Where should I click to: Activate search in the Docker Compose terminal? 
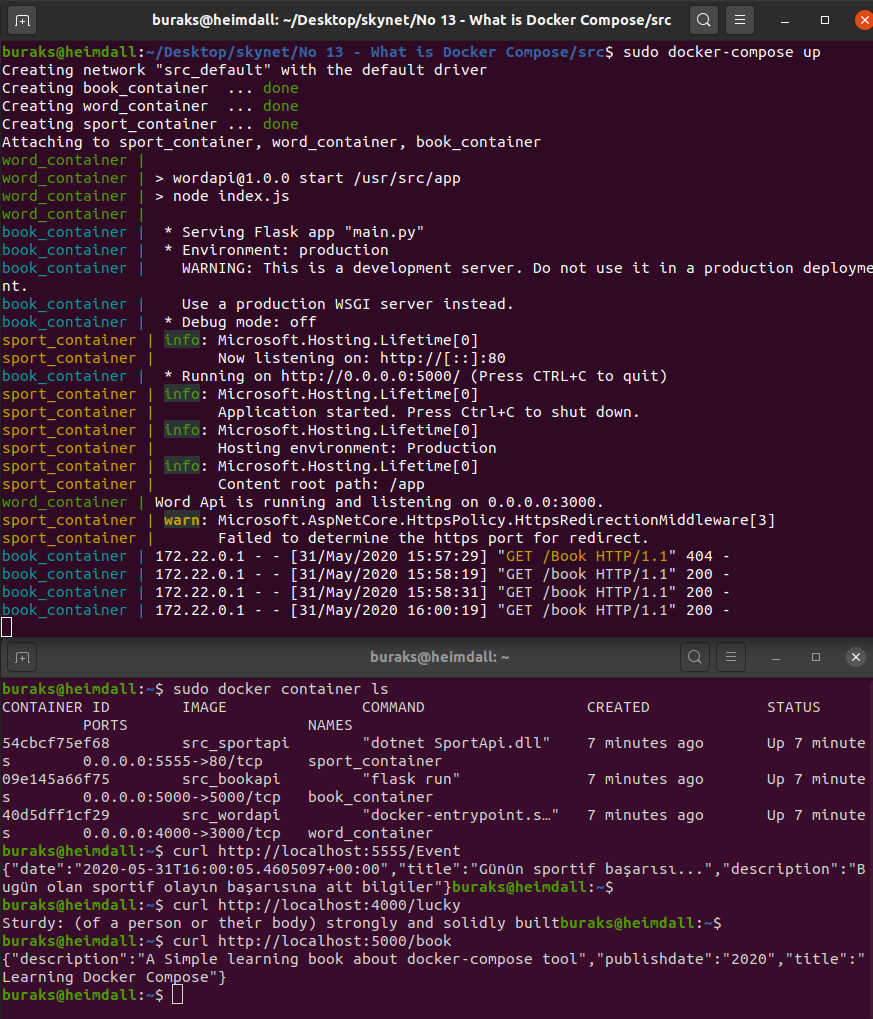tap(703, 19)
